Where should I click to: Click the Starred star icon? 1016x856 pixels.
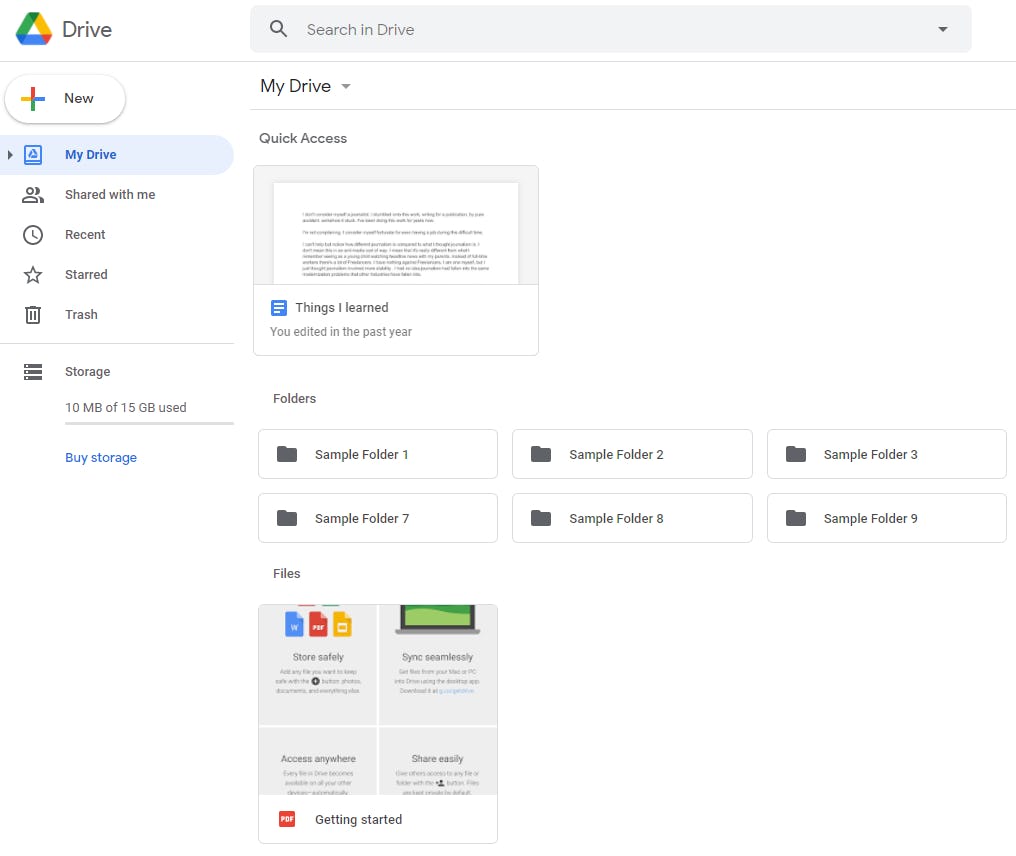(33, 274)
